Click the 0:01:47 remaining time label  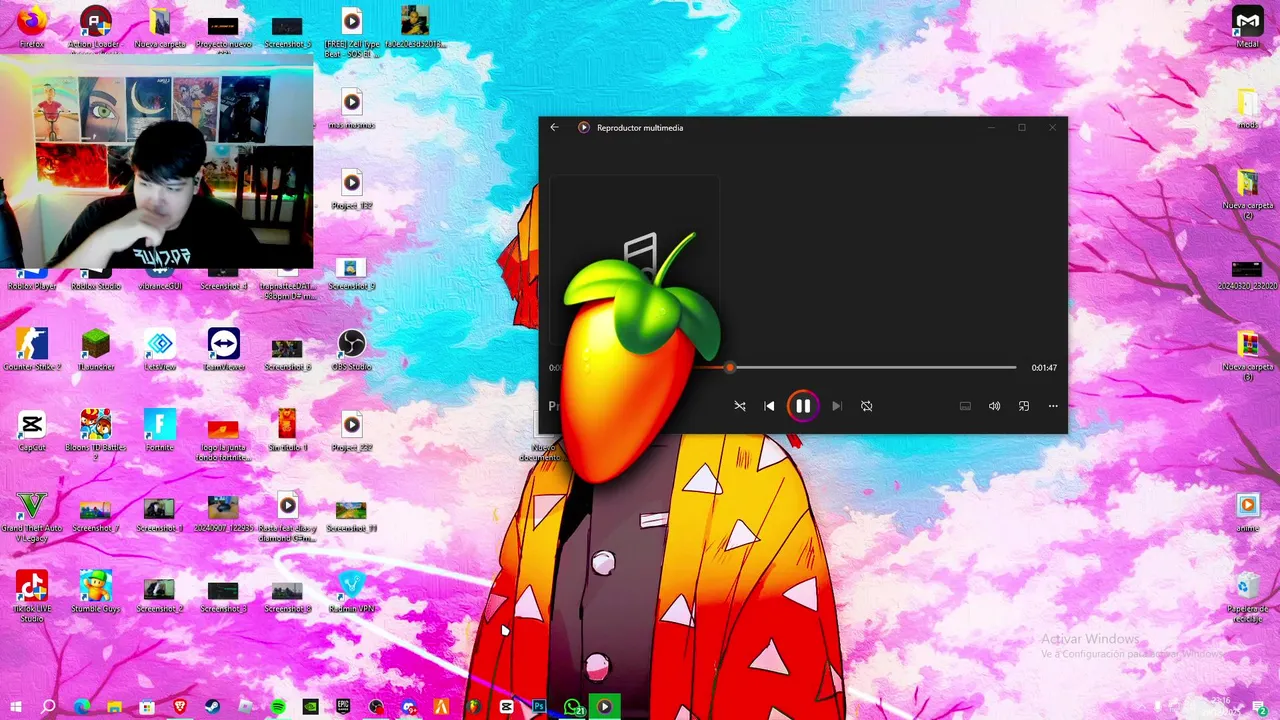click(x=1044, y=368)
